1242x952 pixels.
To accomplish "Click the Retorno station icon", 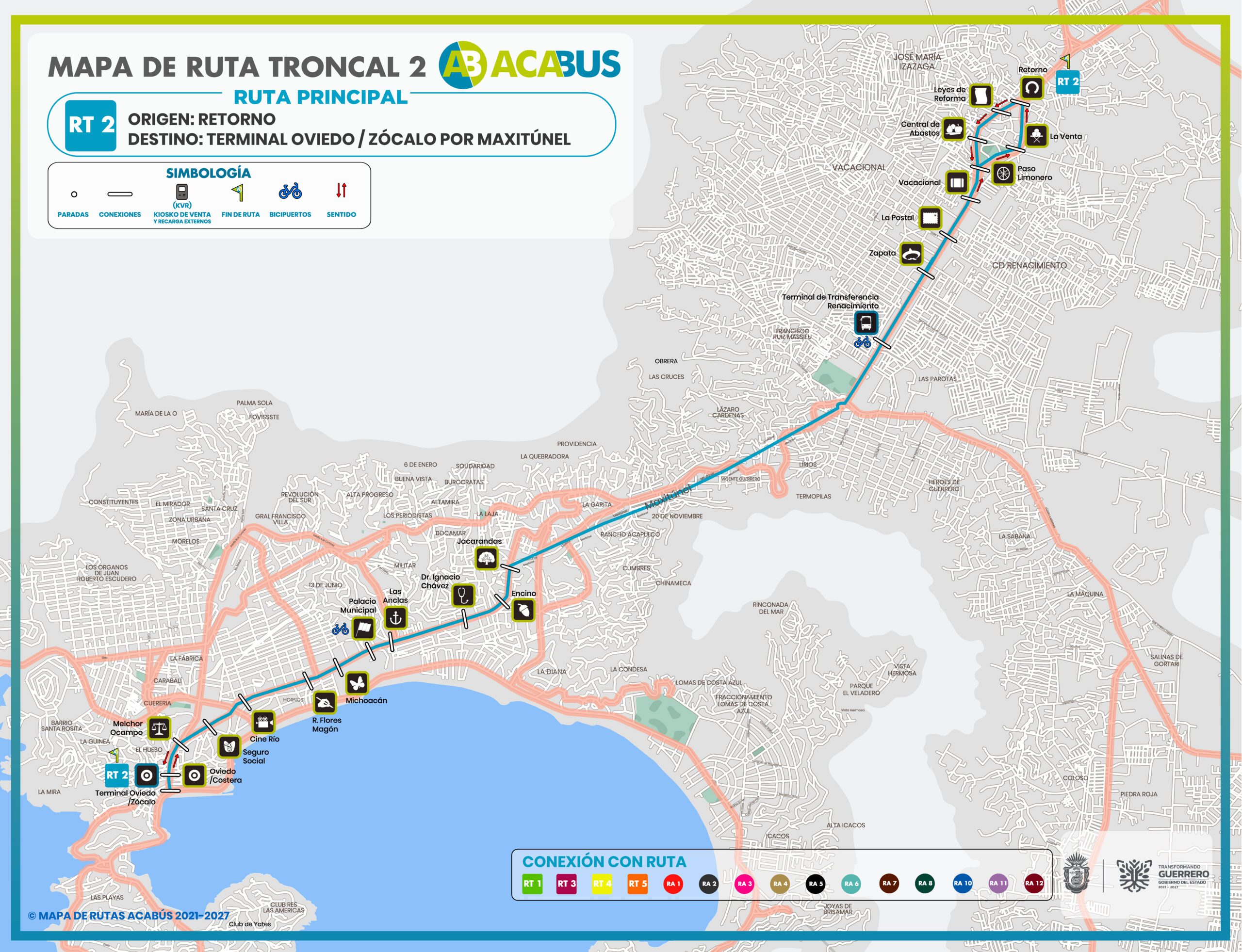I will pos(1032,88).
